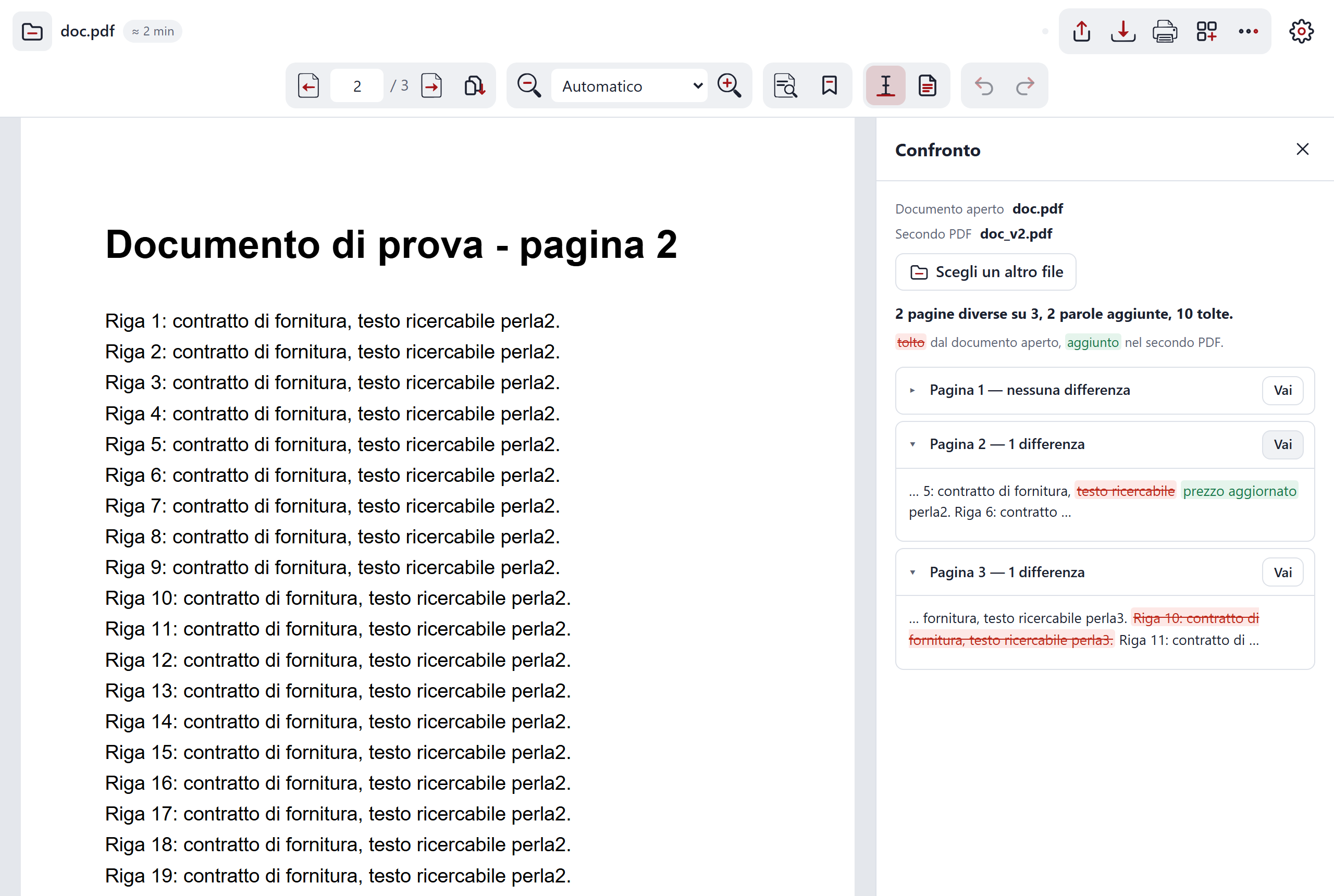
Task: Open a file with the folder icon
Action: (32, 31)
